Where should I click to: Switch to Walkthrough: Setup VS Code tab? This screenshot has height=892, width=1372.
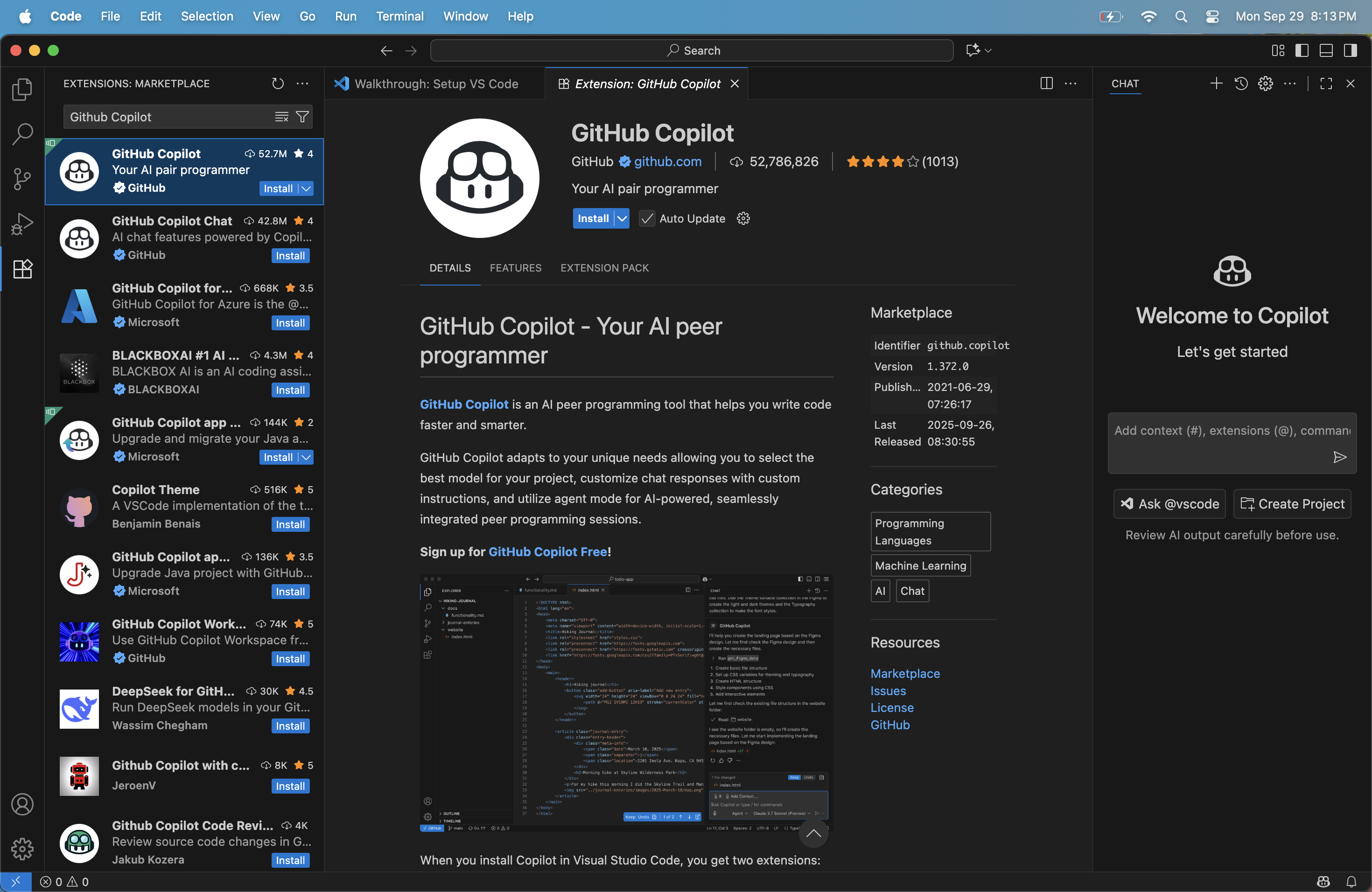pyautogui.click(x=434, y=84)
